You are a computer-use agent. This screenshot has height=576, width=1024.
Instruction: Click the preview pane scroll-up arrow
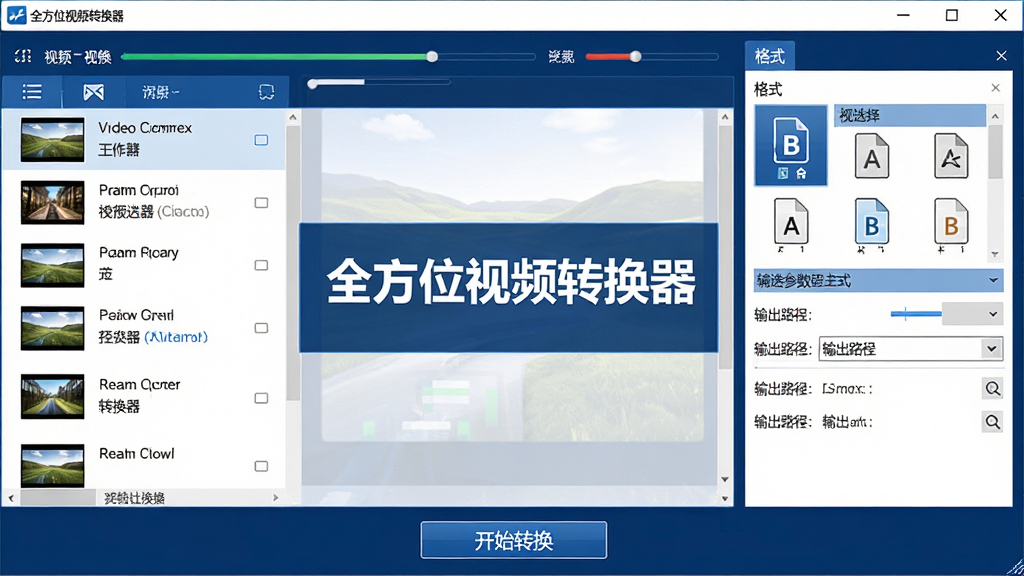[725, 117]
